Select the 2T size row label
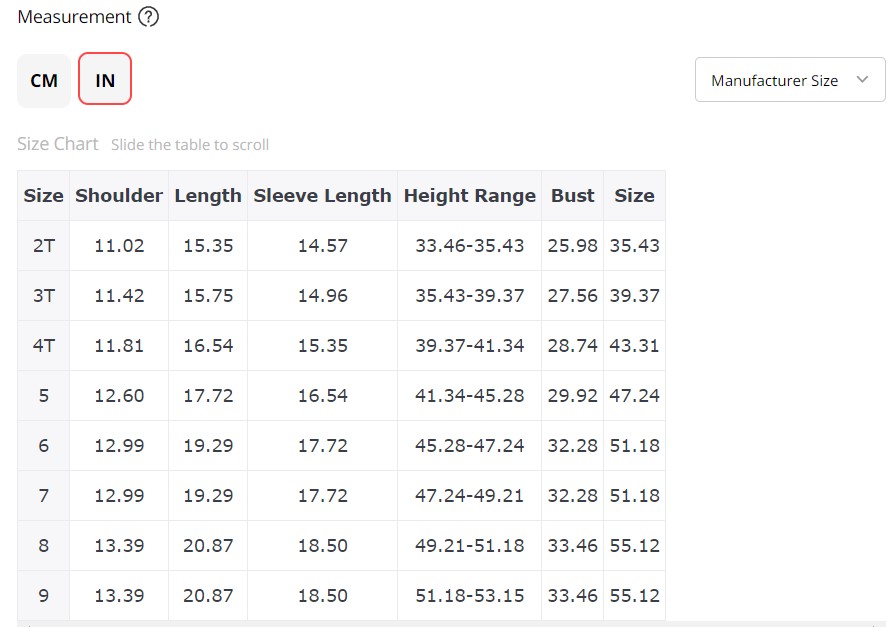The width and height of the screenshot is (891, 627). [44, 246]
